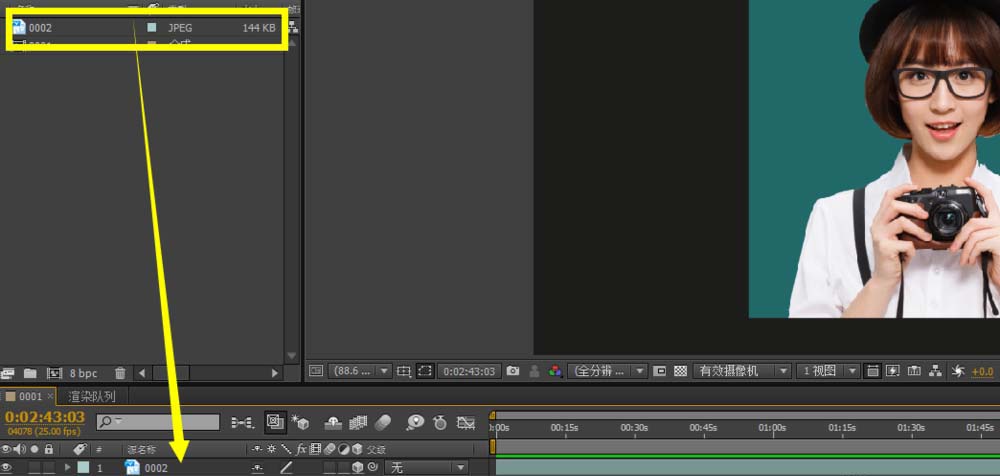Click 源名称 column header

click(142, 449)
